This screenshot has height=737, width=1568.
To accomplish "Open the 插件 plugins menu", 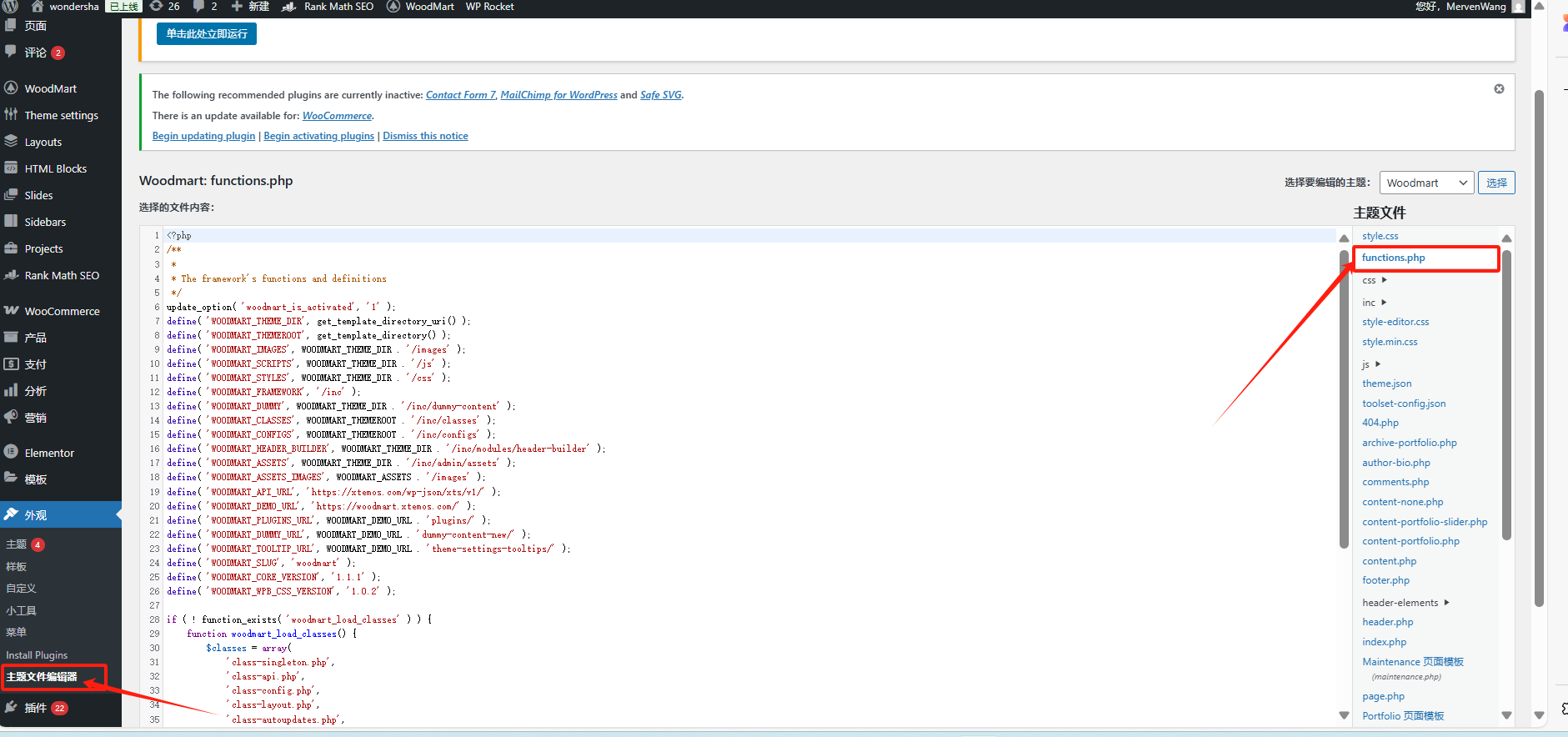I will tap(35, 708).
